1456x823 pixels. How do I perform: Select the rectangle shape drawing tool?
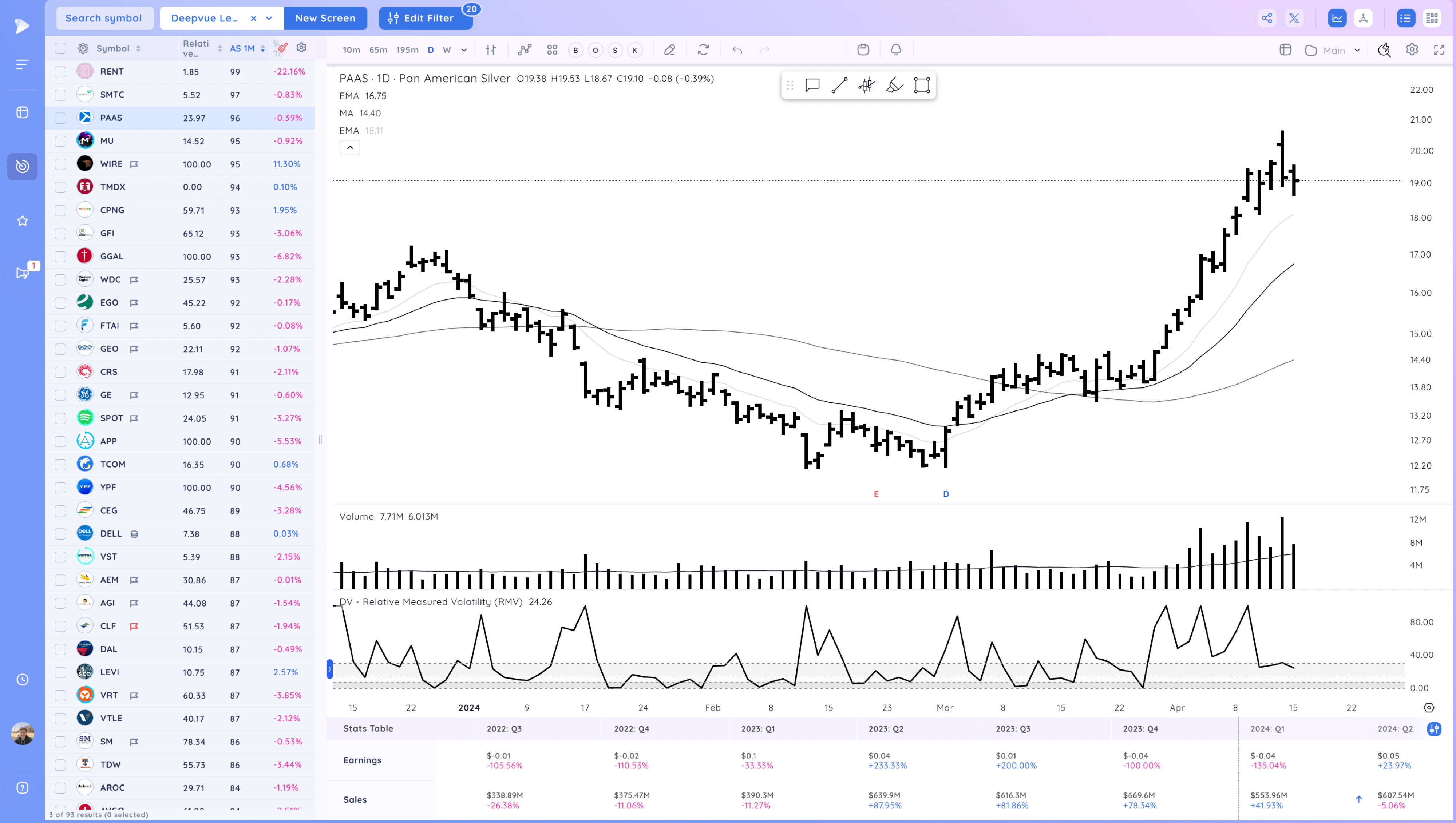click(922, 86)
